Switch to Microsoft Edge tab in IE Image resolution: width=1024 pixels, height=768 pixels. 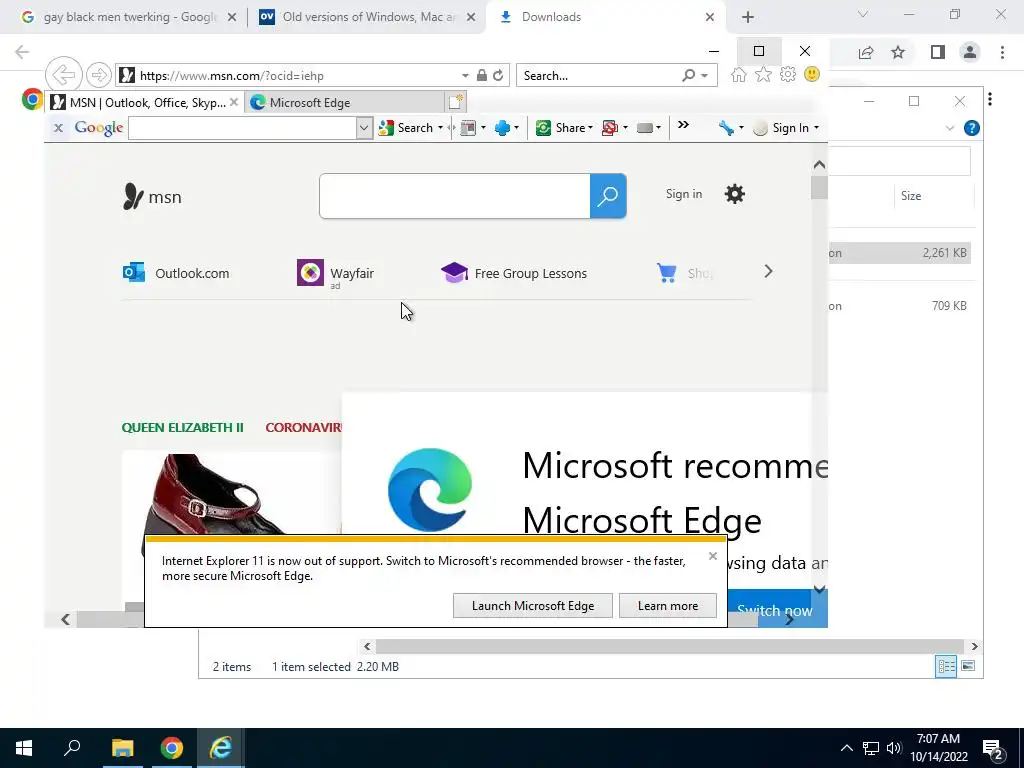[x=344, y=103]
